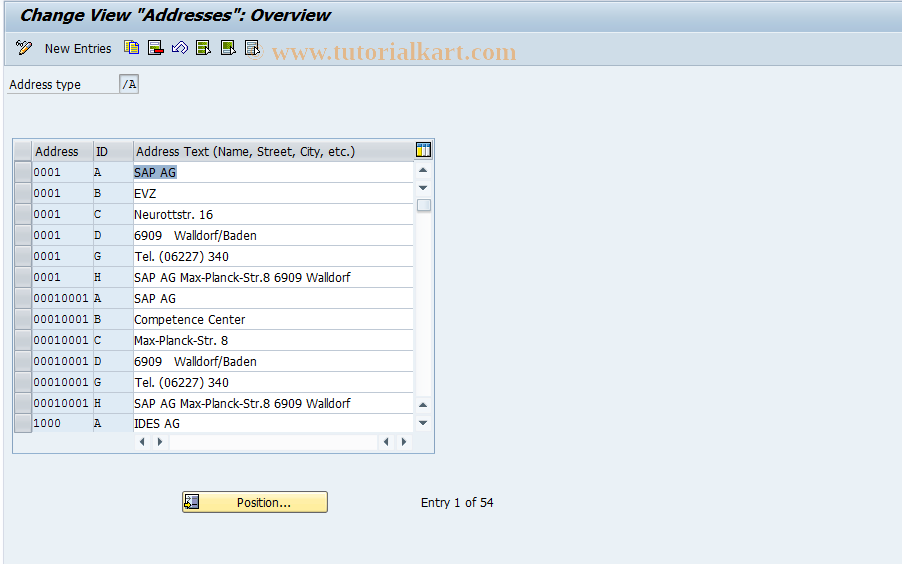Click ID cell G in 0001 row

click(x=113, y=256)
